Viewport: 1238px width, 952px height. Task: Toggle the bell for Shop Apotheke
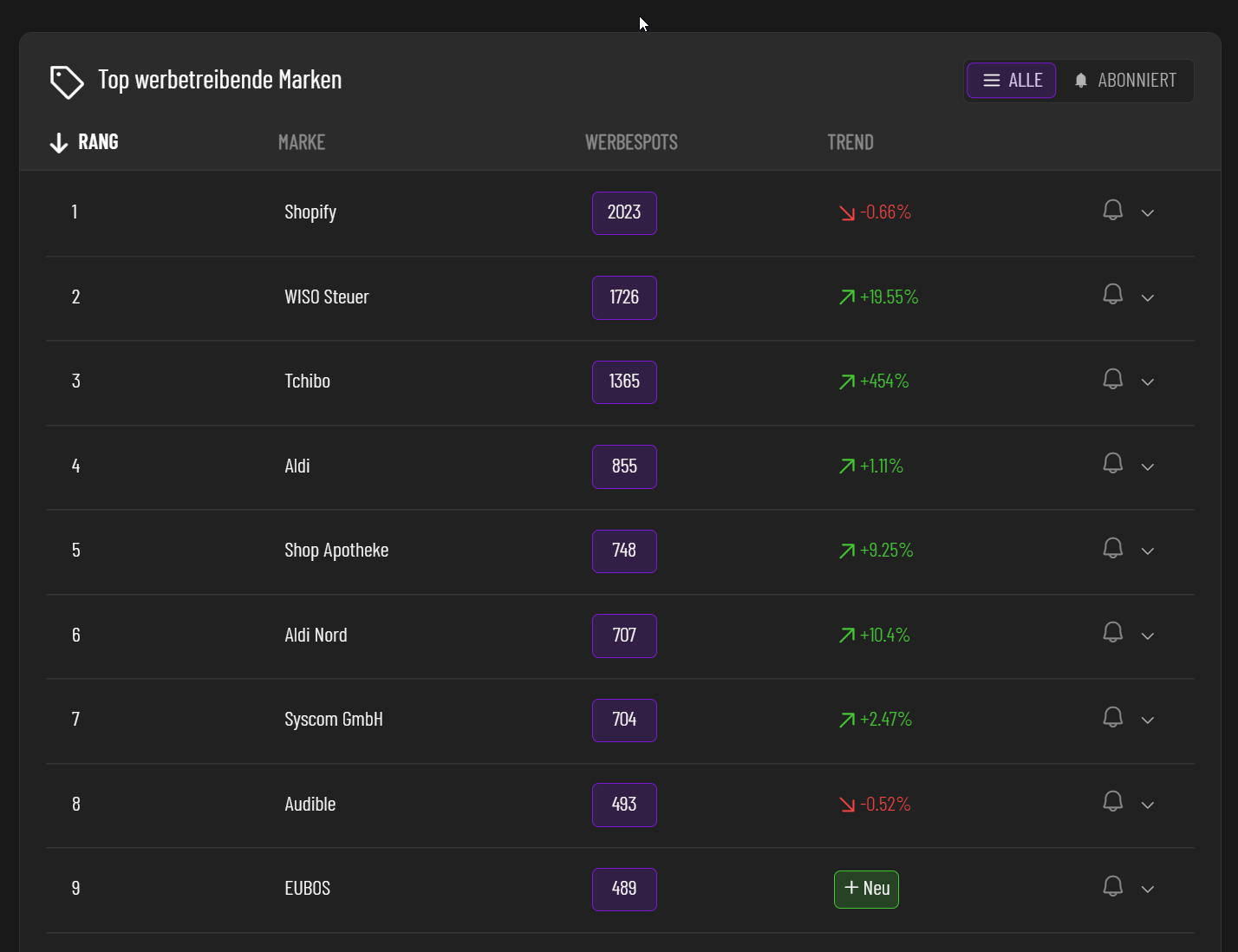click(x=1112, y=548)
